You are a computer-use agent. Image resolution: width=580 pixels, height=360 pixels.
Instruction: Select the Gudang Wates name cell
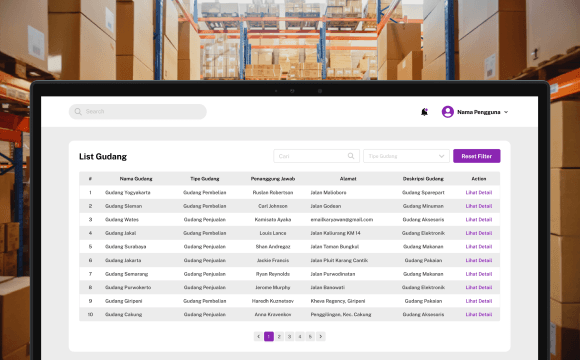click(x=122, y=219)
